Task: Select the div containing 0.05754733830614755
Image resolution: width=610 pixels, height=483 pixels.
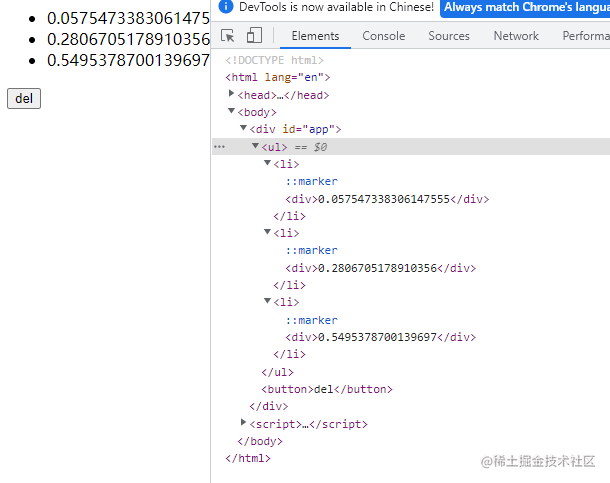Action: click(x=387, y=199)
